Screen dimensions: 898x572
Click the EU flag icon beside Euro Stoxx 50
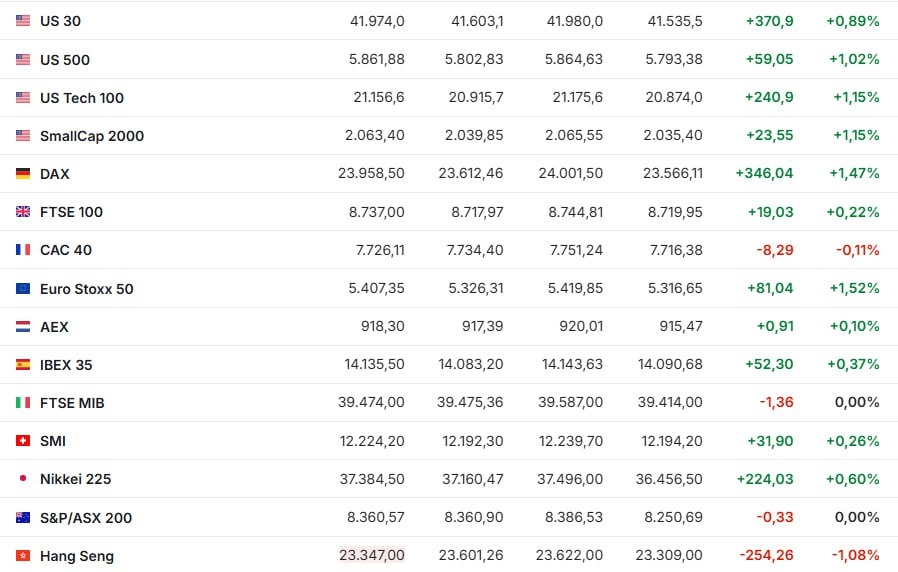pos(23,289)
